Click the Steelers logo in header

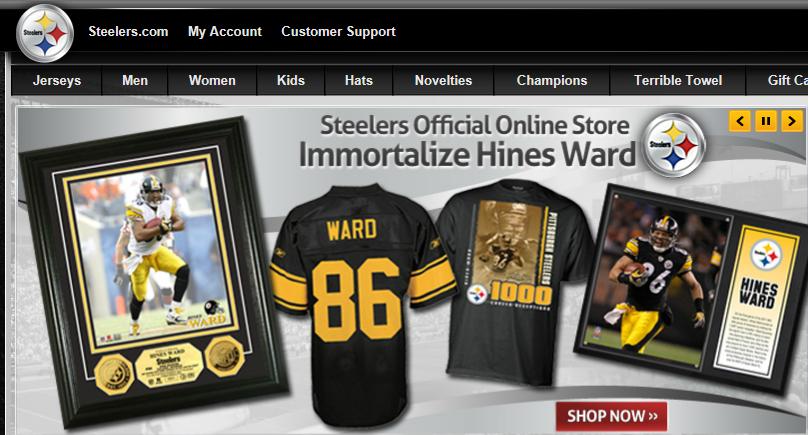pyautogui.click(x=45, y=34)
